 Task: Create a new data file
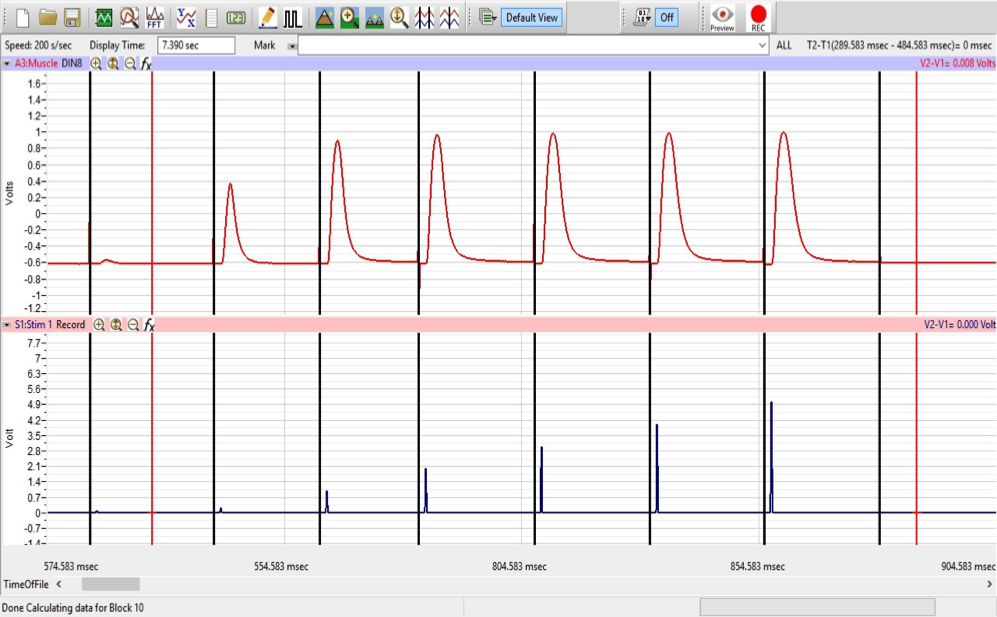(23, 17)
